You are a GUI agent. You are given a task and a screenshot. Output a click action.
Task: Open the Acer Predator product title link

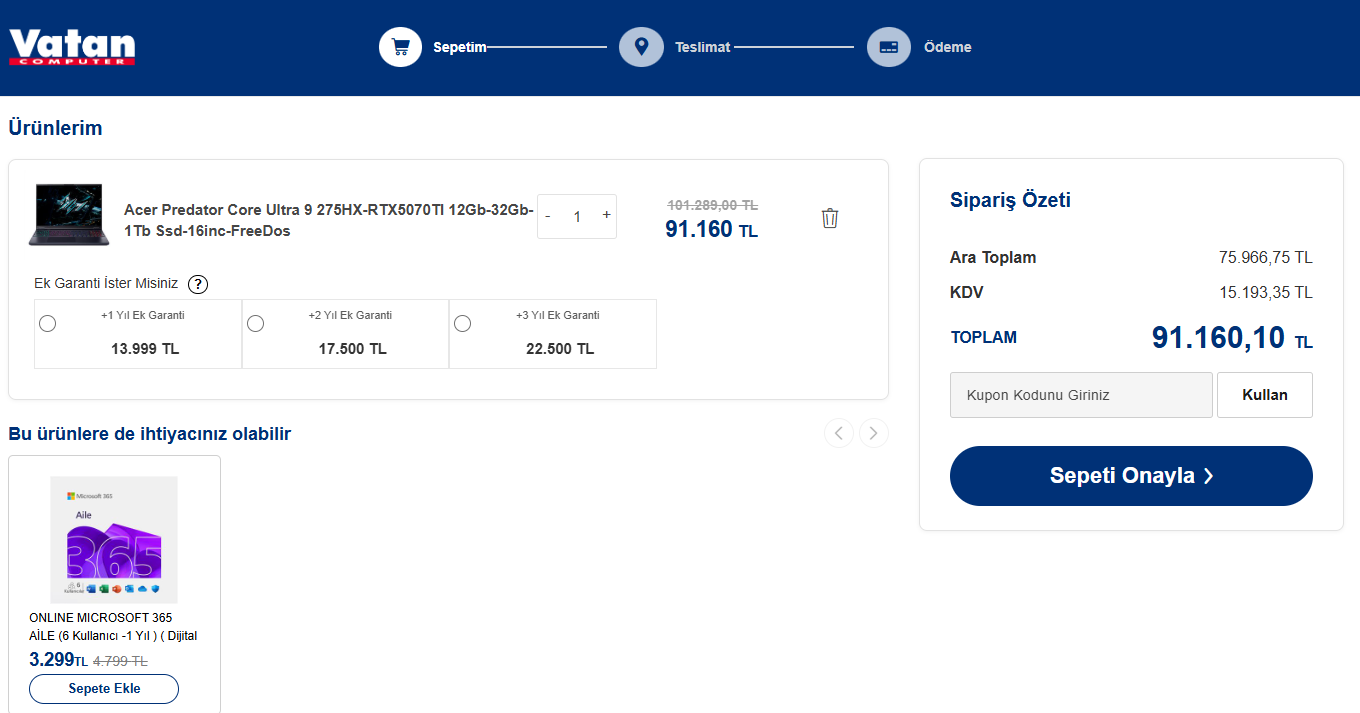(329, 220)
